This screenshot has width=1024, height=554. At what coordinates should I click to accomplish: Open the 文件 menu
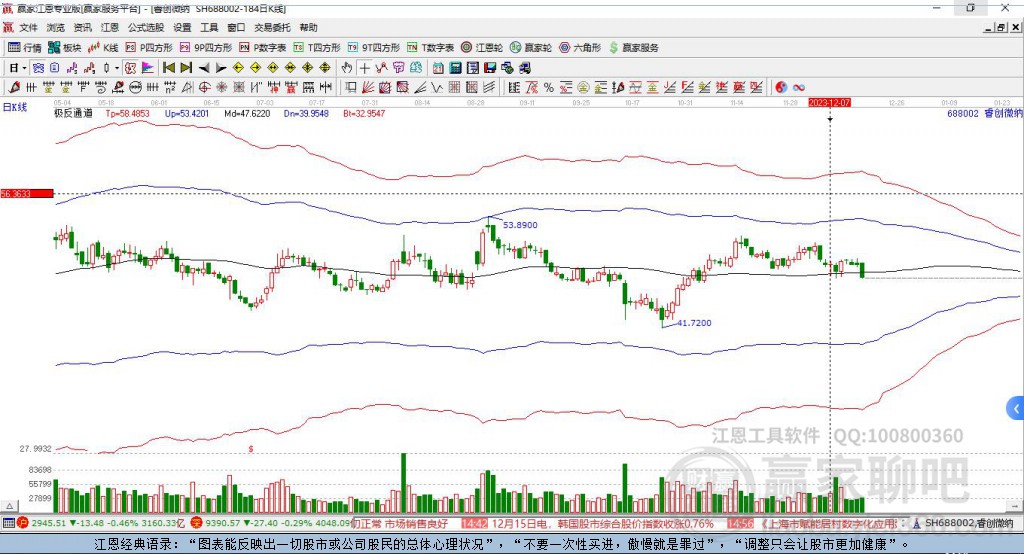pyautogui.click(x=29, y=27)
